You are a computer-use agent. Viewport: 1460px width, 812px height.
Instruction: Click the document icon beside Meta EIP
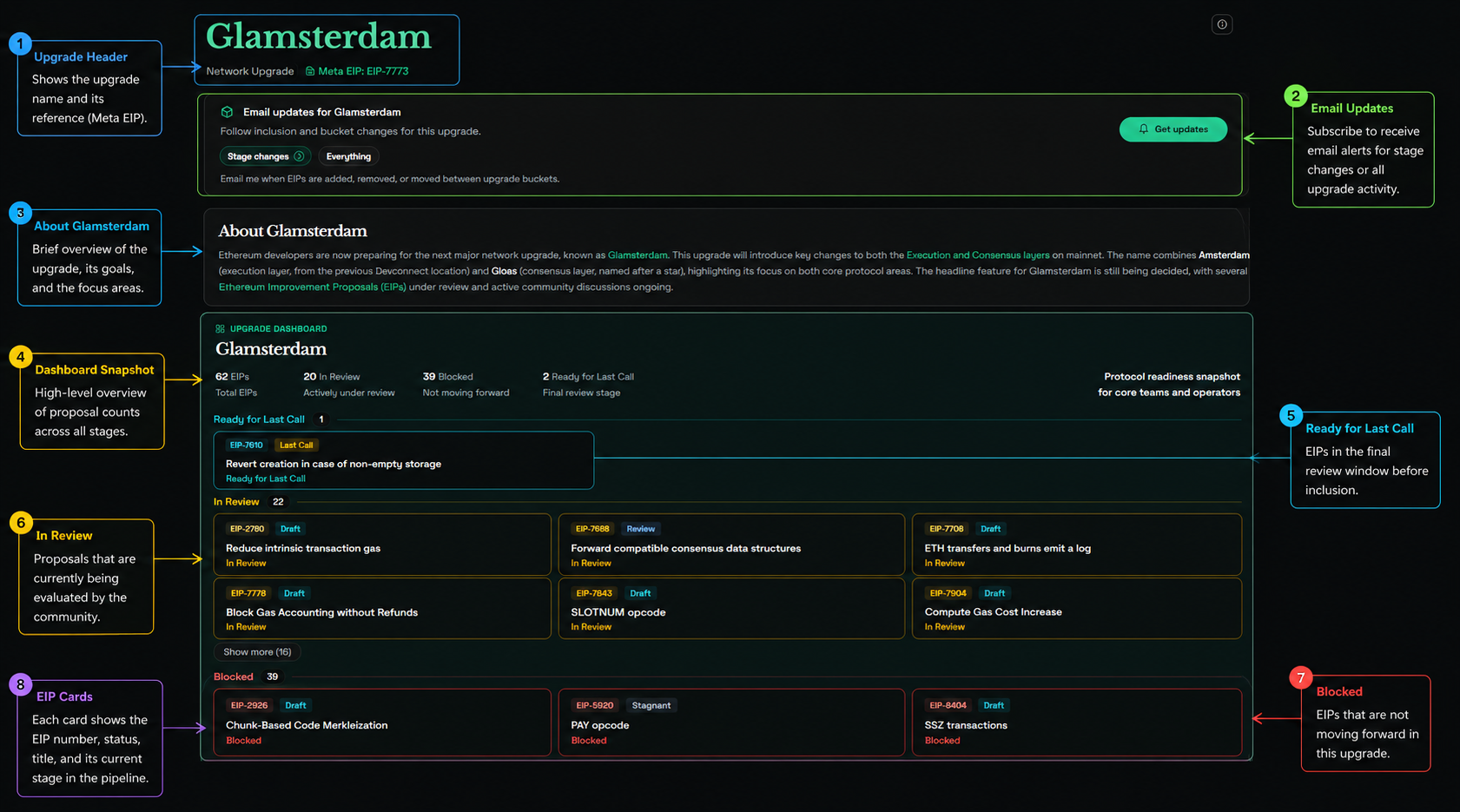(310, 71)
